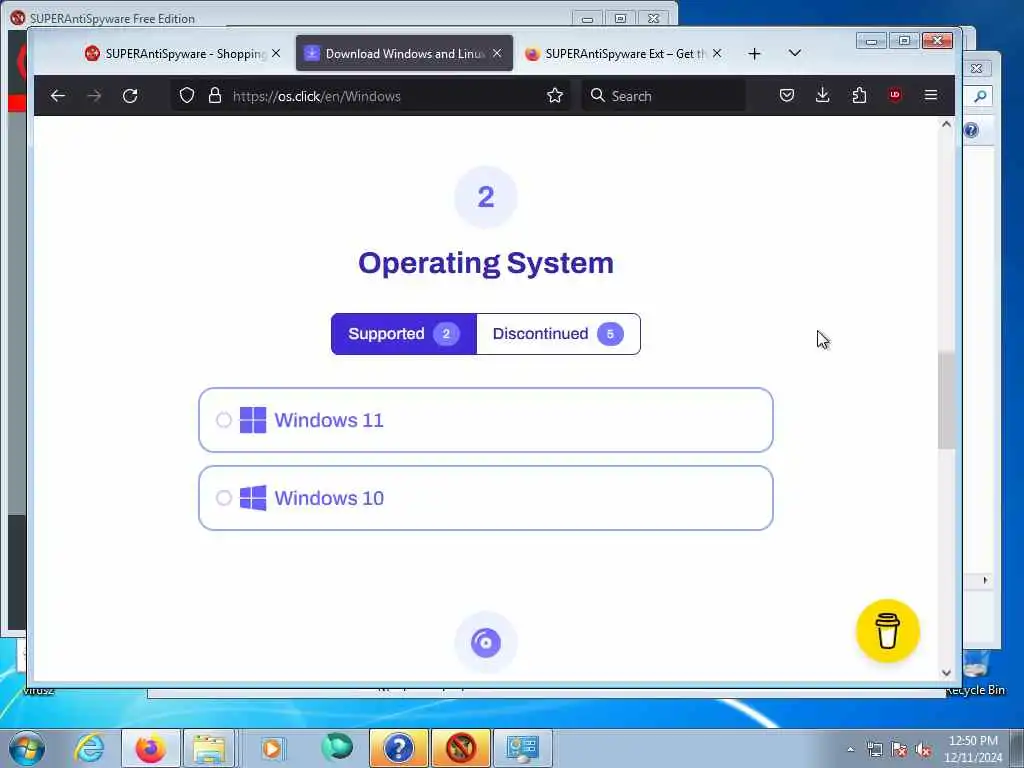
Task: Open the Windows Start menu
Action: click(27, 748)
